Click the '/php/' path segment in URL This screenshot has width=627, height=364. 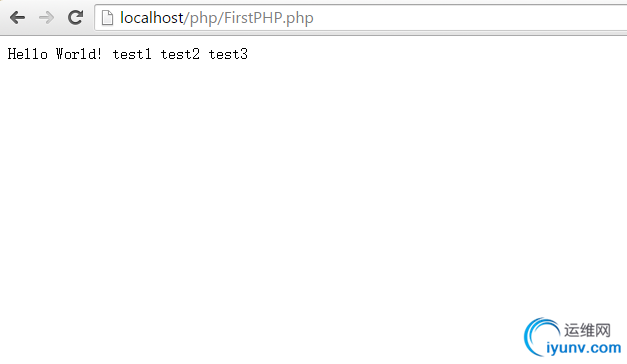pyautogui.click(x=204, y=18)
